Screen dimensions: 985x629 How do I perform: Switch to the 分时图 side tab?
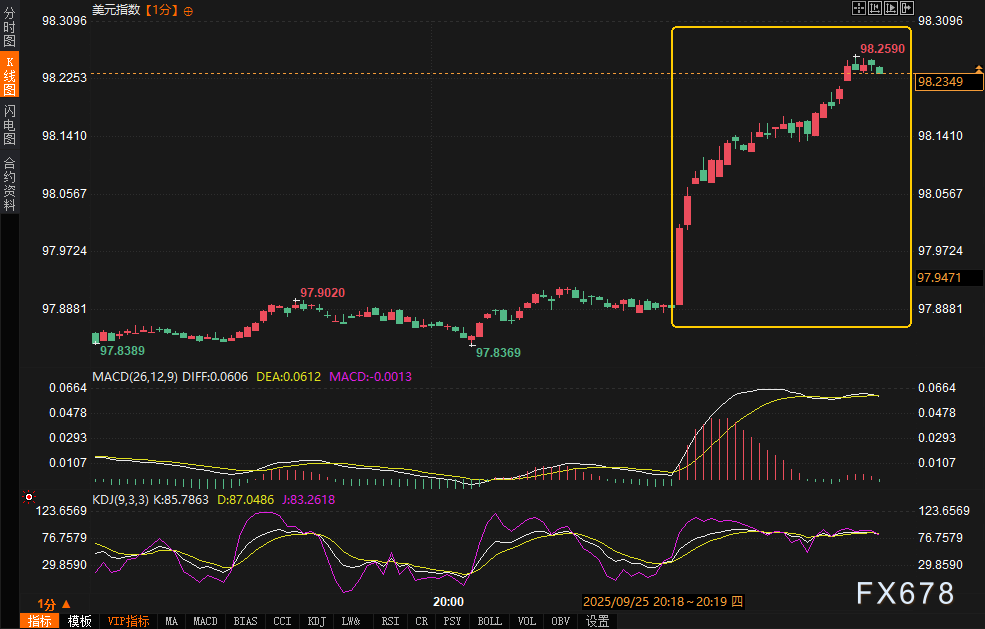[9, 27]
